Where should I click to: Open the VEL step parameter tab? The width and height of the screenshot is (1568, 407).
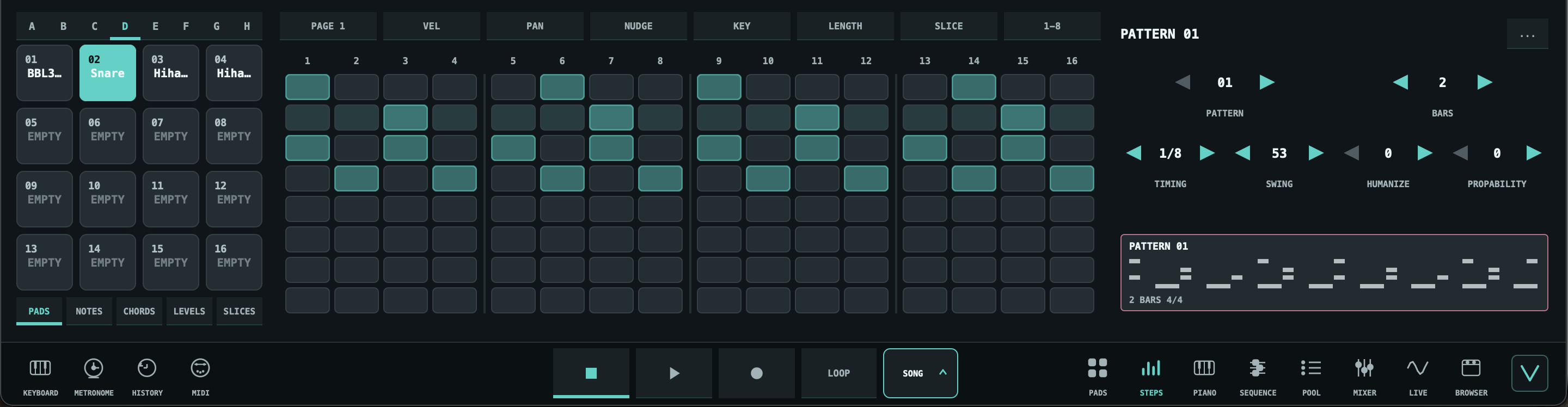coord(432,26)
